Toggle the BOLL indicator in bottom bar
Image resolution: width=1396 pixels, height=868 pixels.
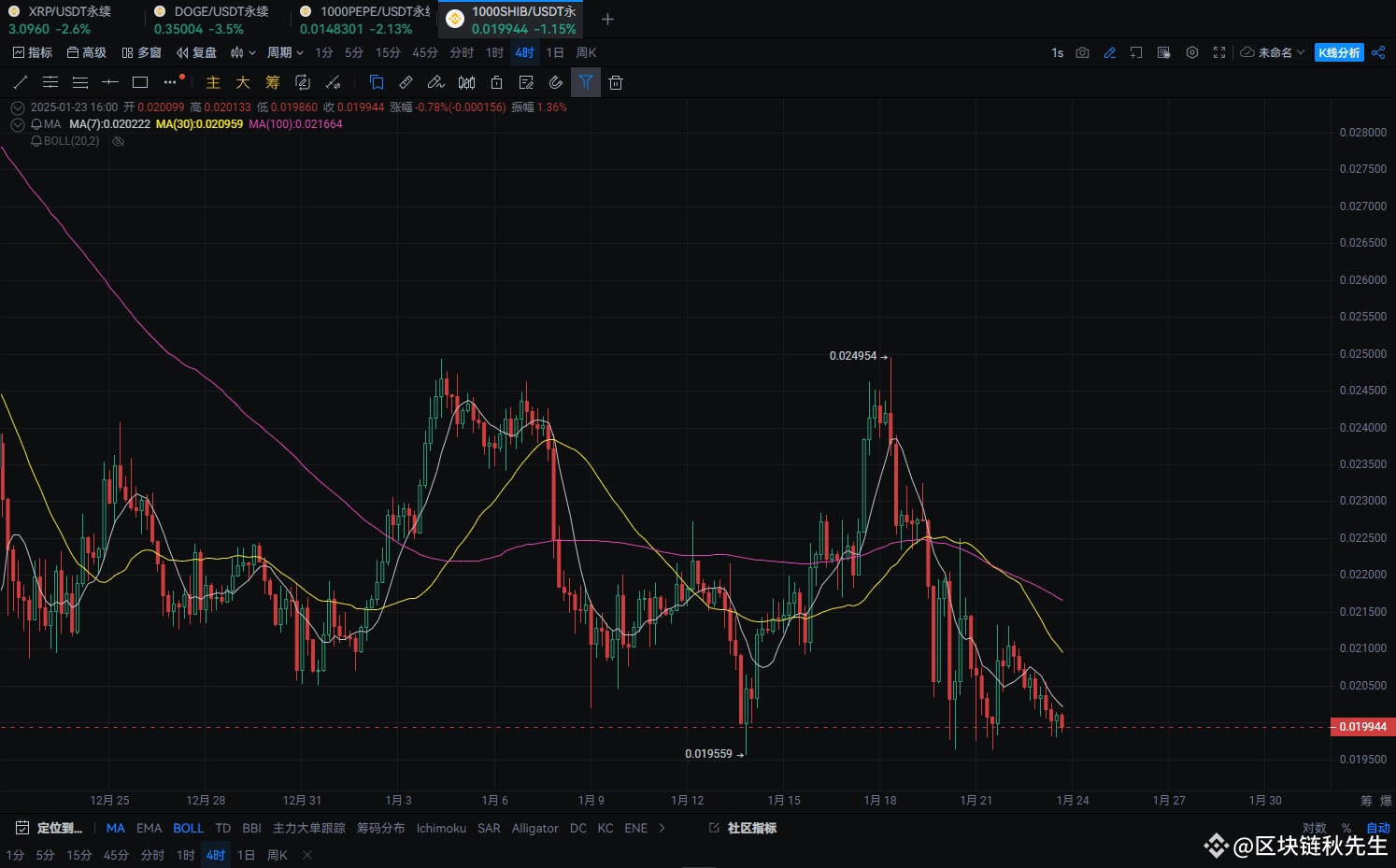188,828
